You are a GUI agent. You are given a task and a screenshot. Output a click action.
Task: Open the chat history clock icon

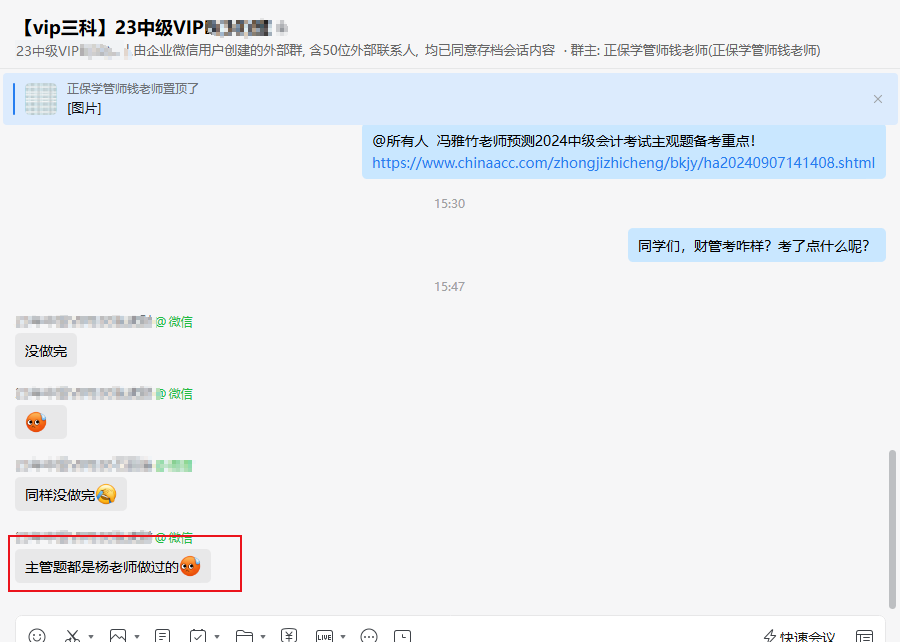[x=402, y=636]
